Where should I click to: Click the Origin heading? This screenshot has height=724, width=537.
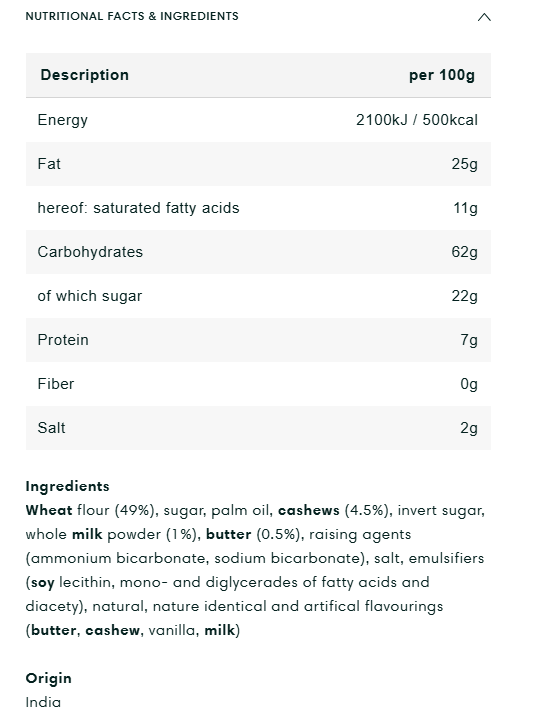48,678
